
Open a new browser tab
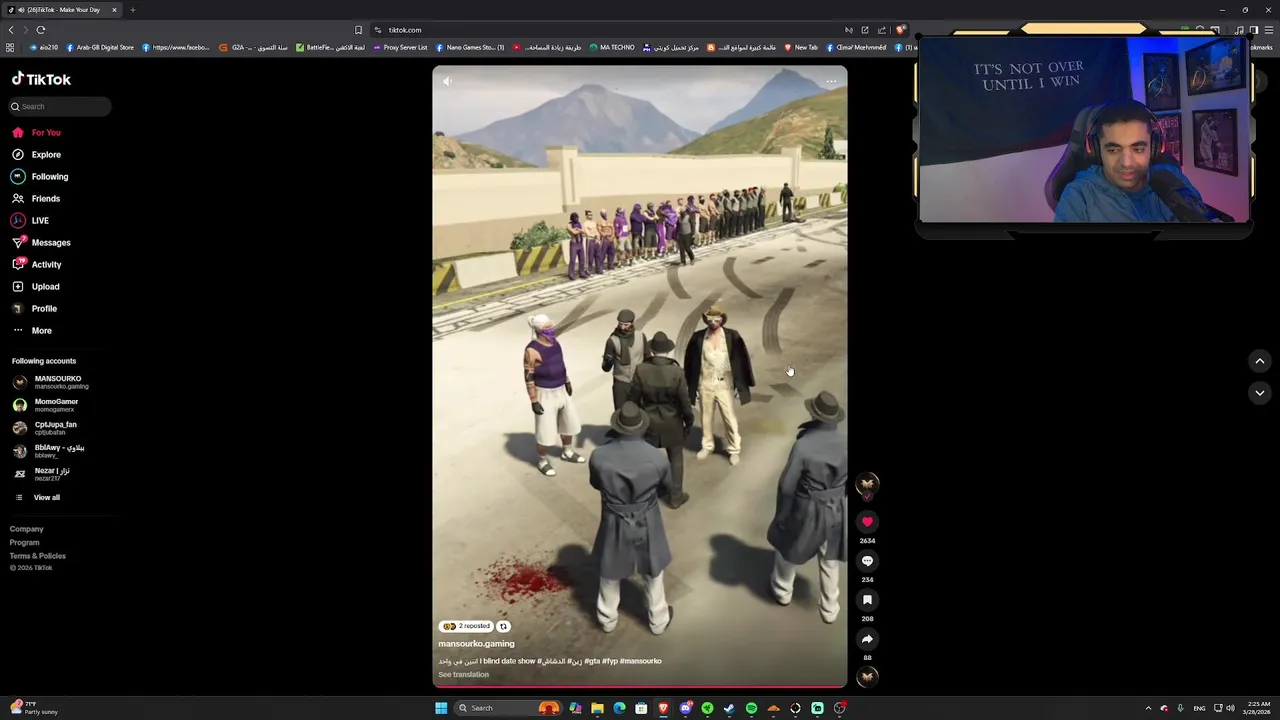pos(133,10)
